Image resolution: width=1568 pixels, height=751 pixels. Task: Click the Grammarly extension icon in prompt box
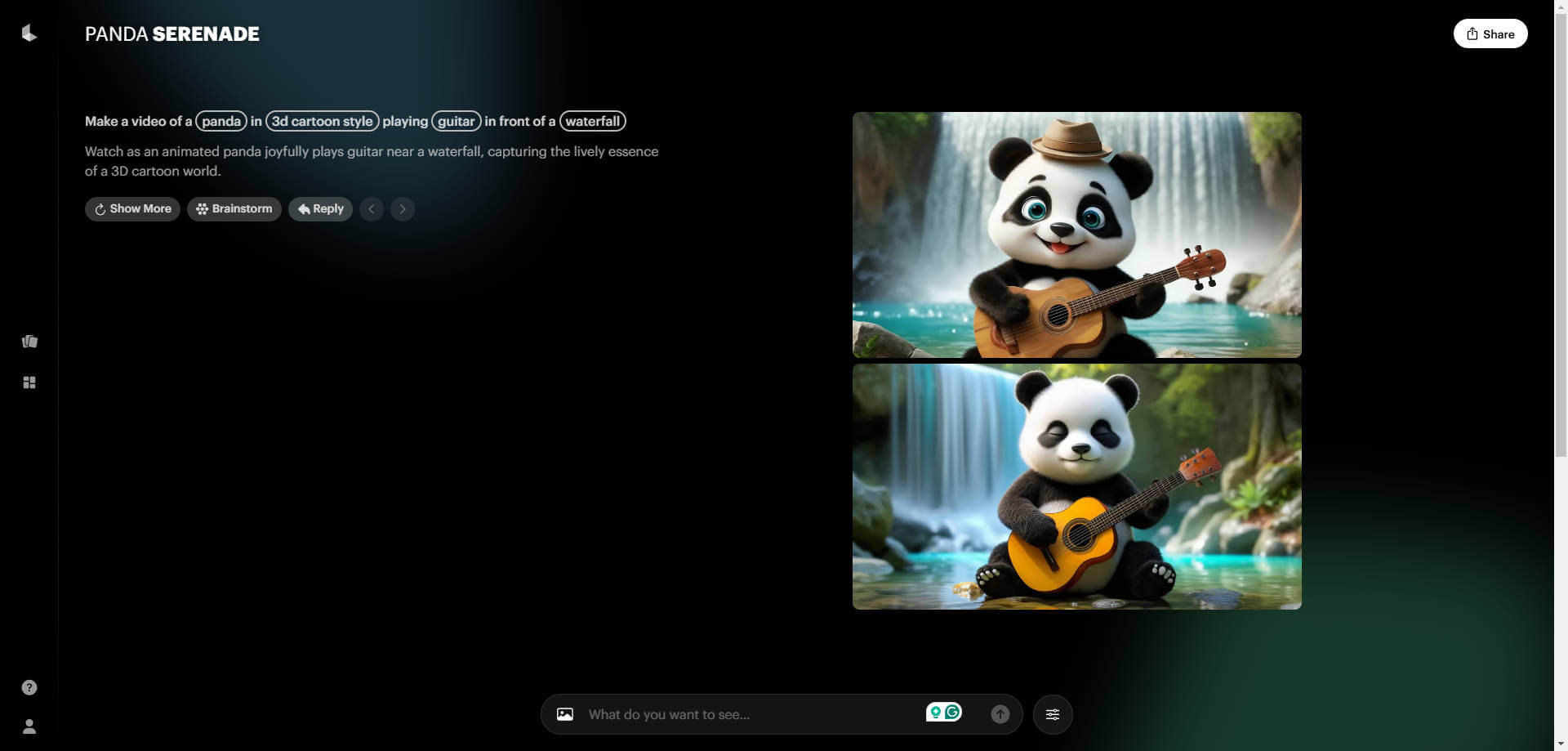click(952, 712)
